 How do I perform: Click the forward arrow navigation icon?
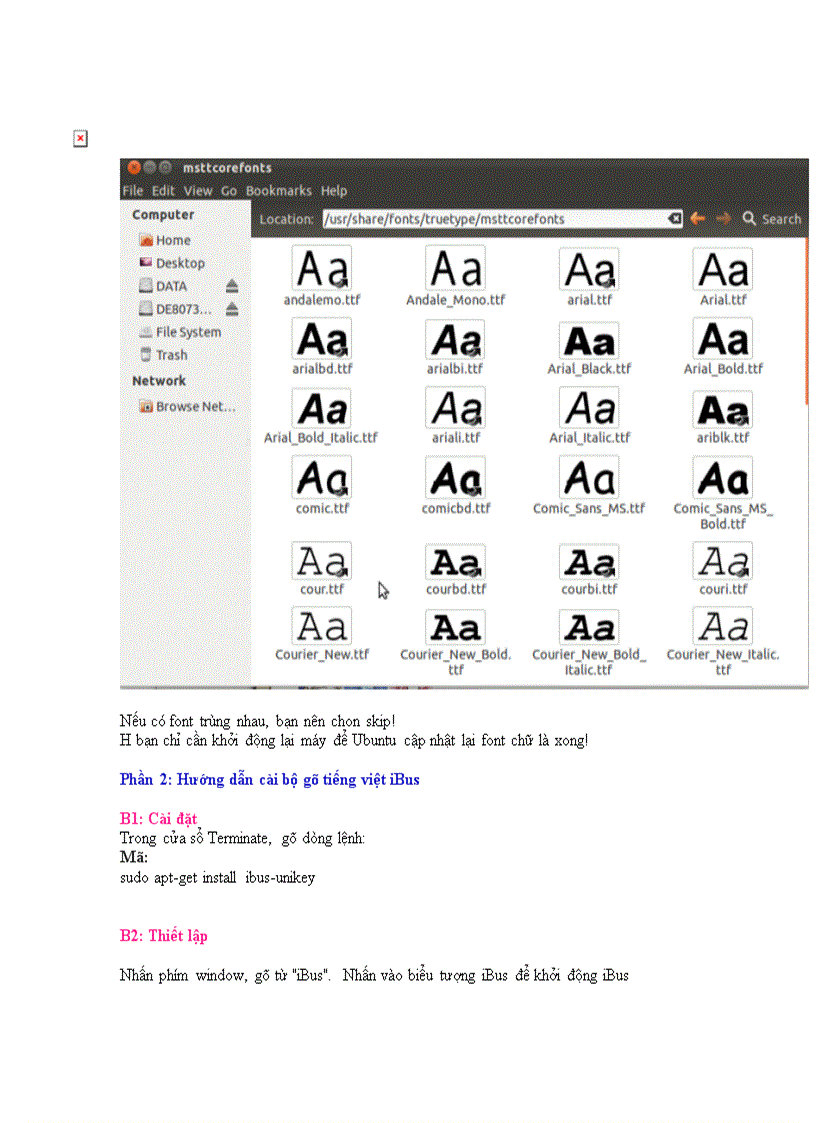click(x=722, y=218)
